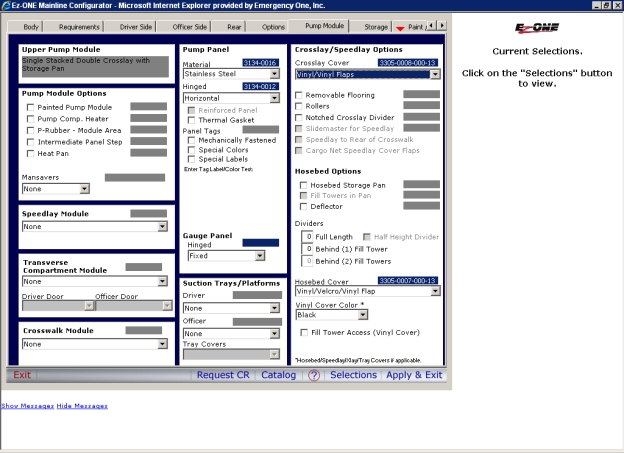The height and width of the screenshot is (453, 624).
Task: Enable Removable Flooring checkbox
Action: 299,96
